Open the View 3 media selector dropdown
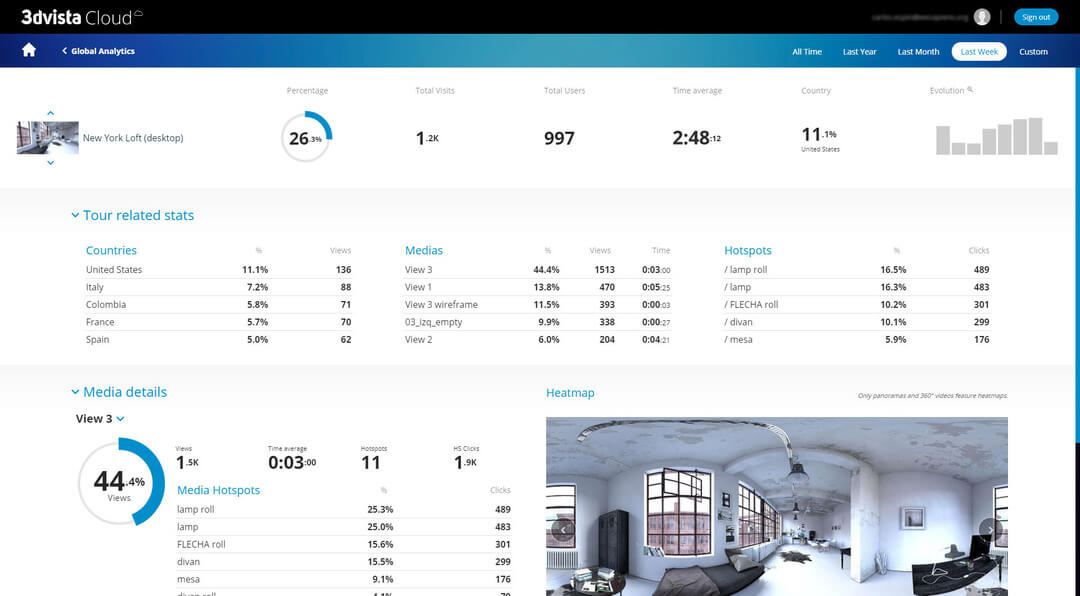 tap(99, 419)
